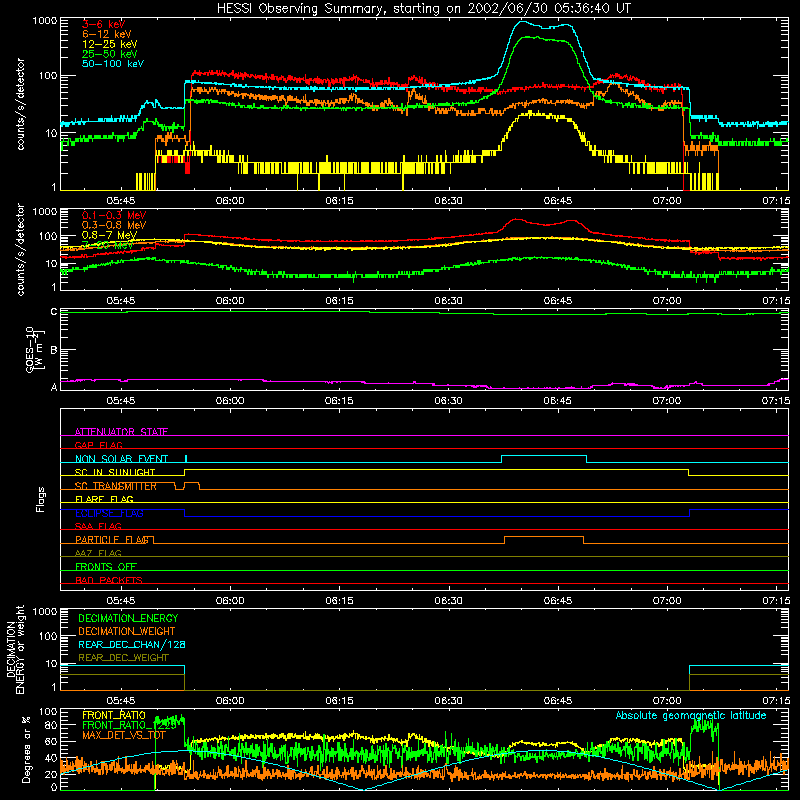Click the SC_TRANSMITTER flag label
Viewport: 800px width, 800px height.
[115, 486]
